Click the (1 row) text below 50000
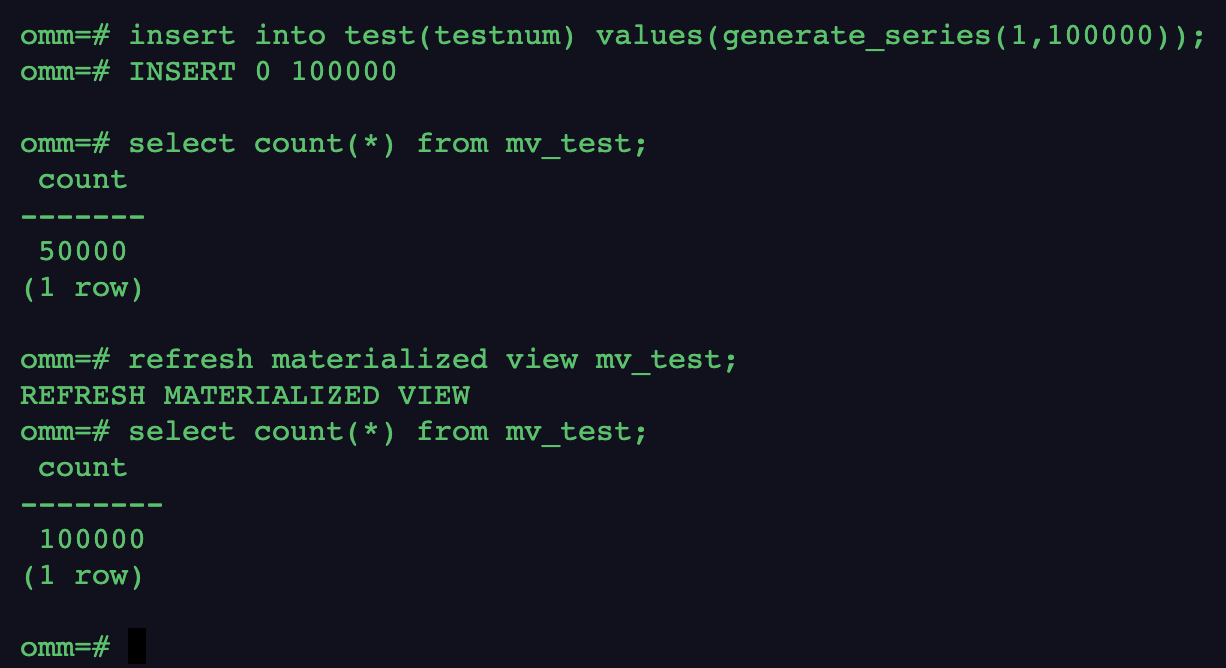The width and height of the screenshot is (1226, 668). pos(82,287)
